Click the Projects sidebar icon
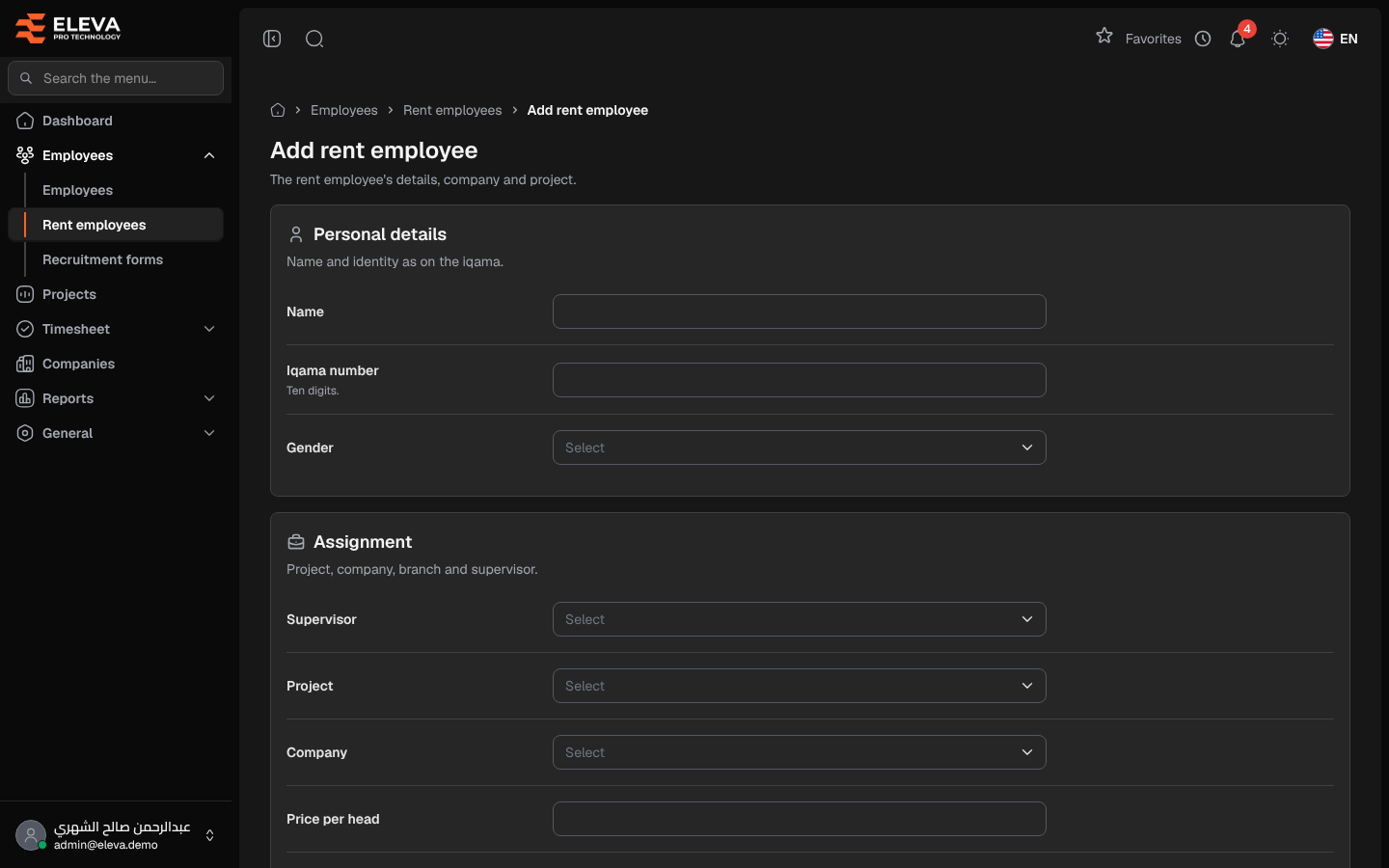Screen dimensions: 1389x868 [x=25, y=294]
